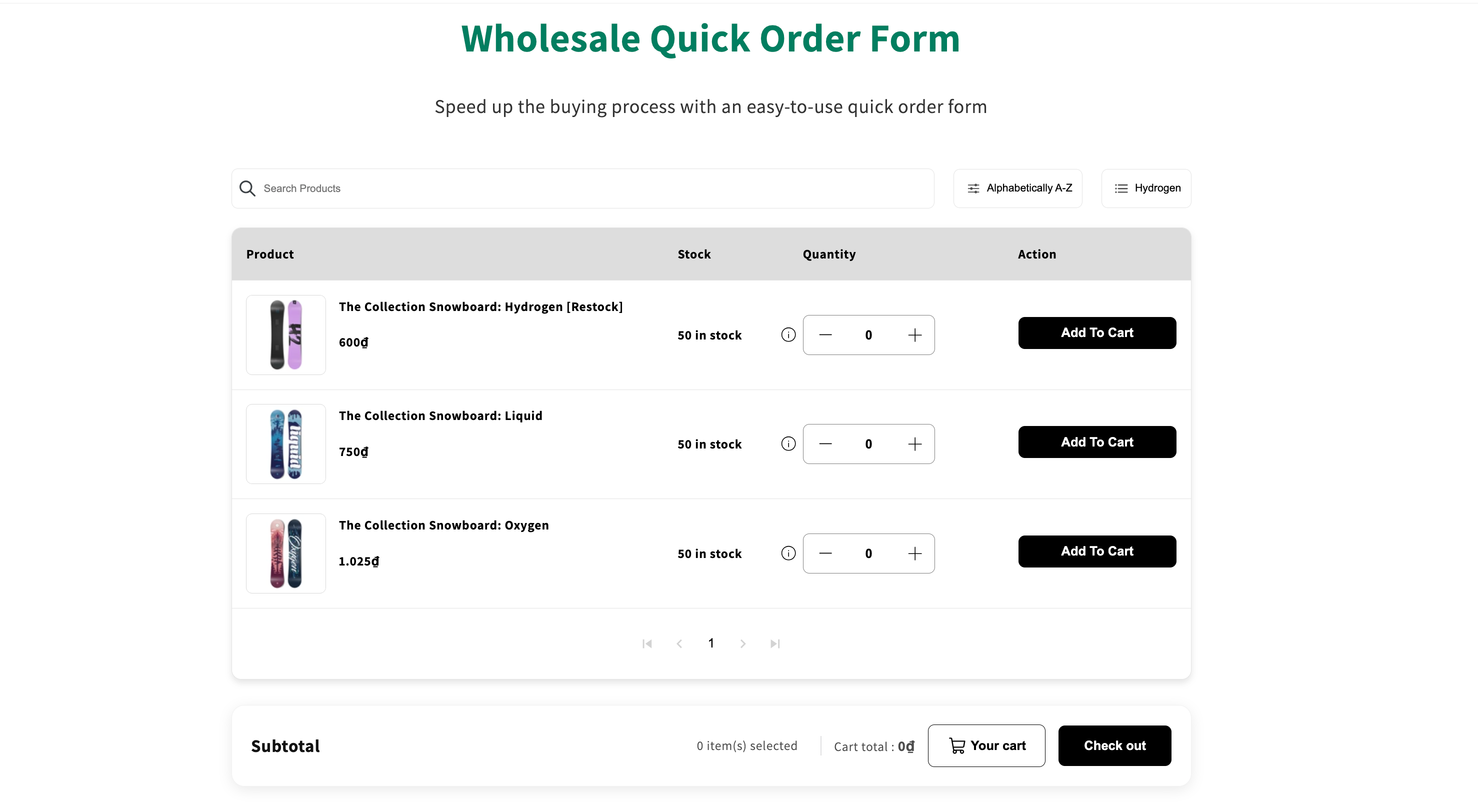Click the search magnifier icon
Image resolution: width=1478 pixels, height=812 pixels.
tap(247, 188)
